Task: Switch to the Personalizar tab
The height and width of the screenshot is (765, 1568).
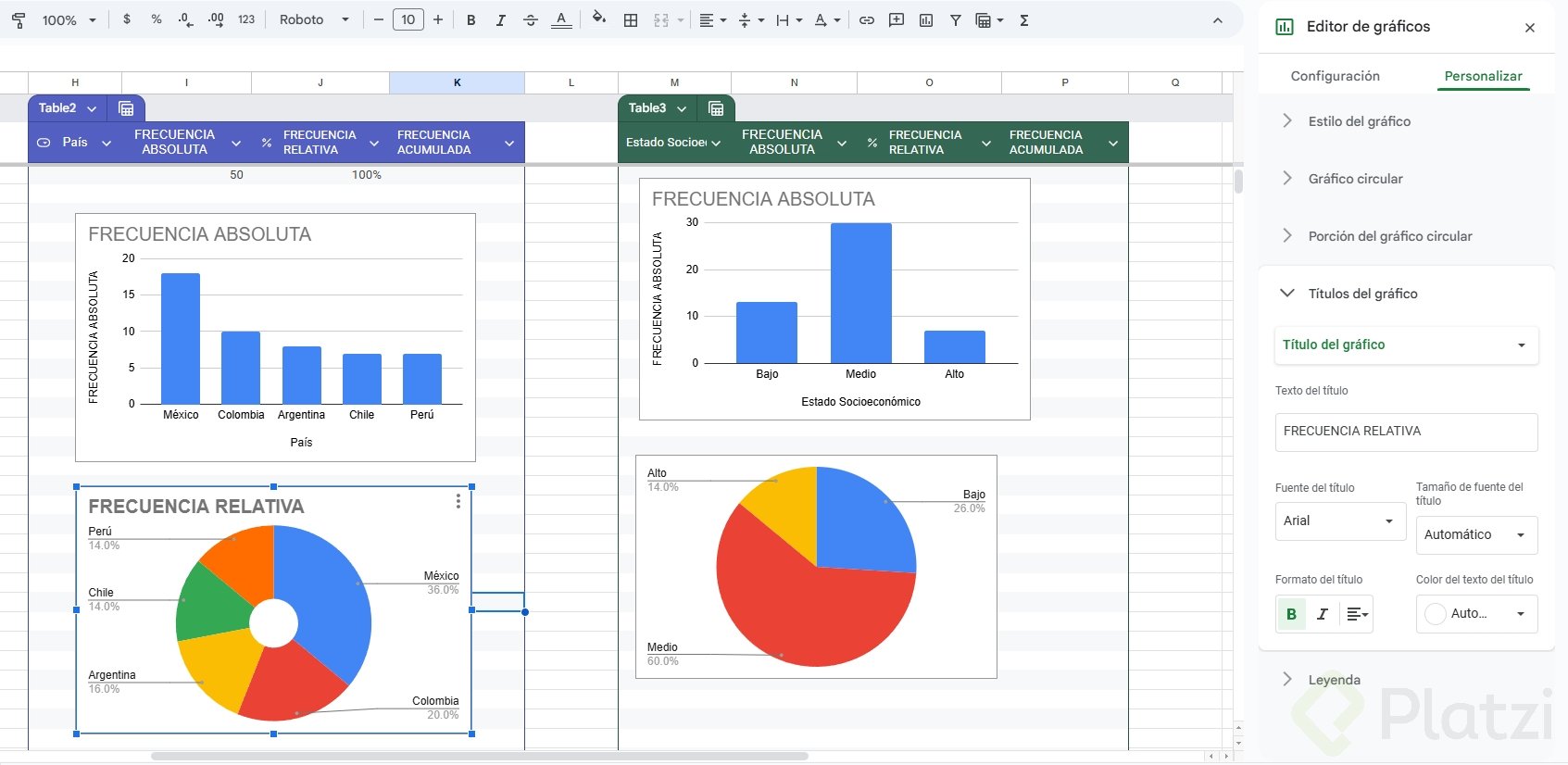Action: (1483, 76)
